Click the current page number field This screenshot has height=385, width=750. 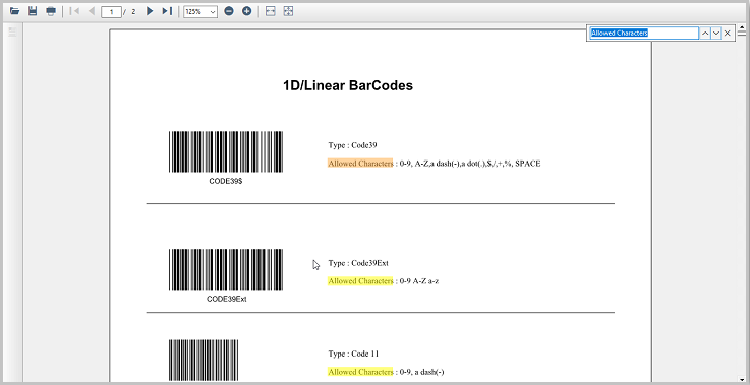pyautogui.click(x=111, y=11)
